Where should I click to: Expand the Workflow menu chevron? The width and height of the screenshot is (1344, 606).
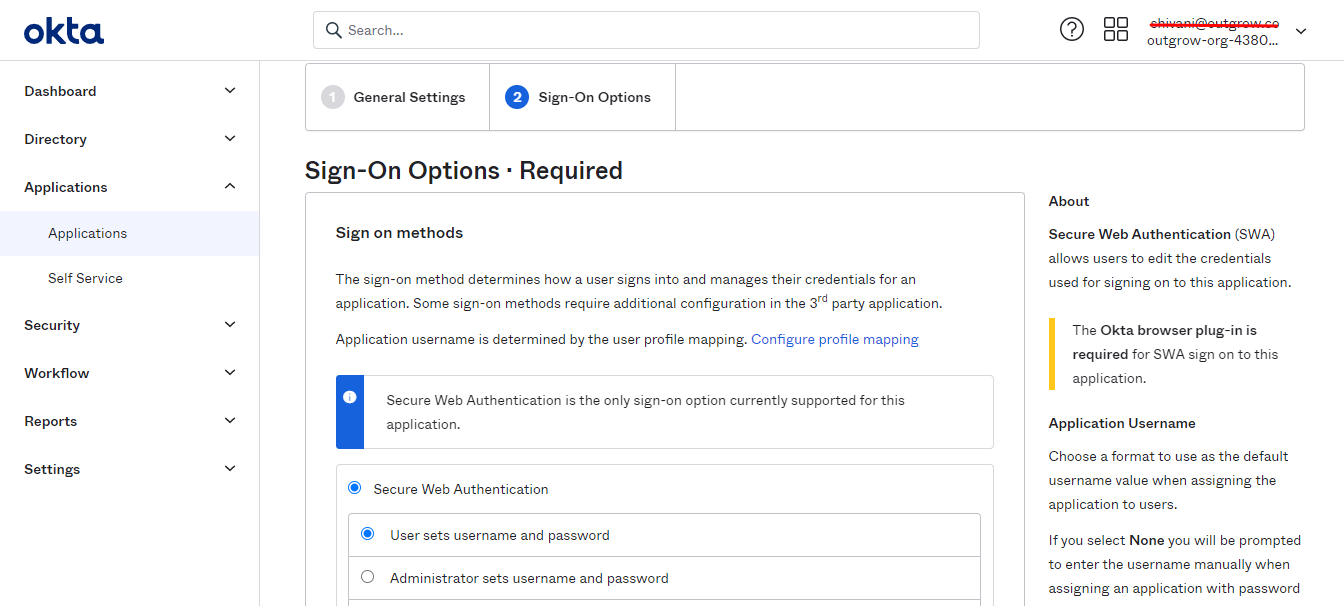pos(230,373)
